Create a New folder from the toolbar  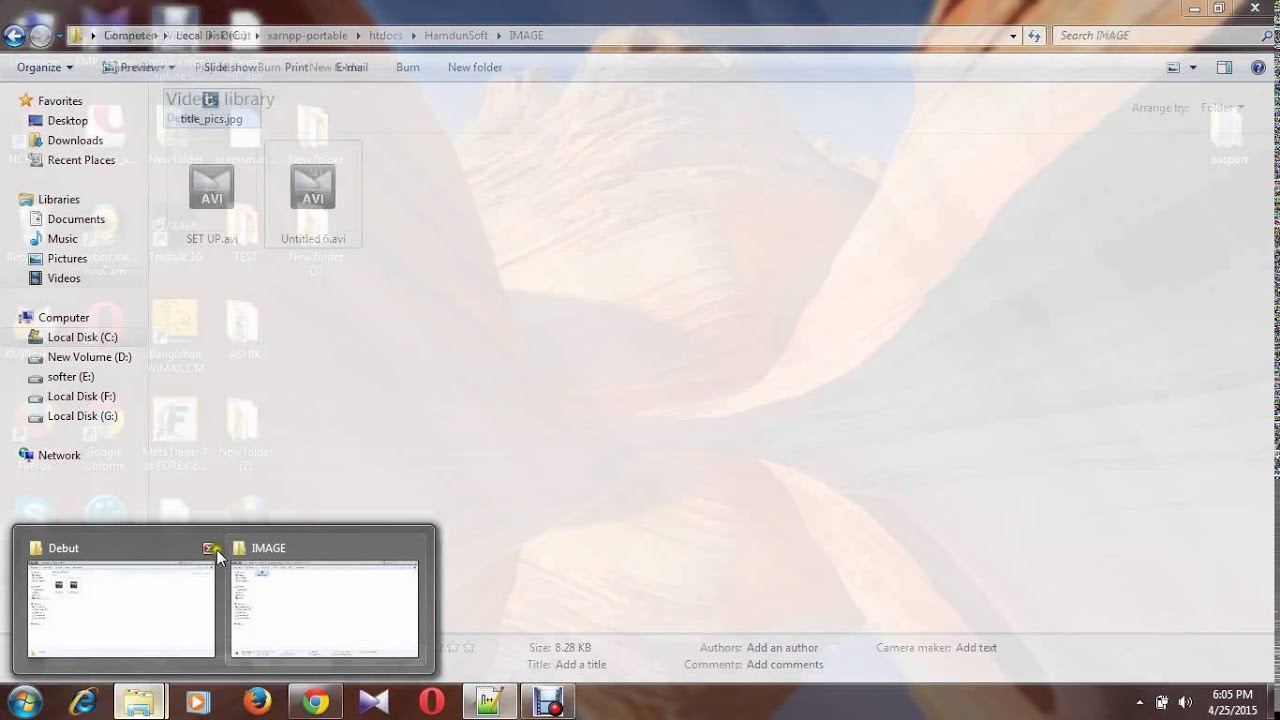475,67
